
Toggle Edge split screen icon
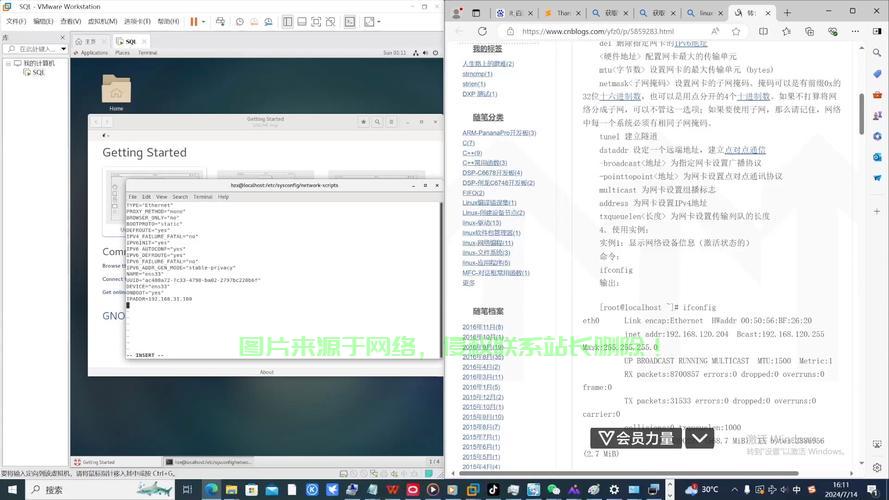pyautogui.click(x=763, y=31)
